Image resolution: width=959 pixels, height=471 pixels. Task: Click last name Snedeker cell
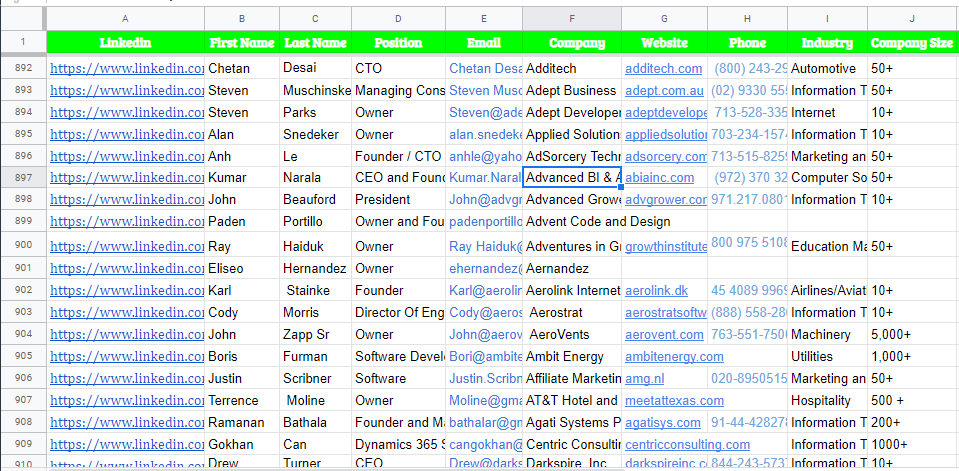(x=316, y=134)
